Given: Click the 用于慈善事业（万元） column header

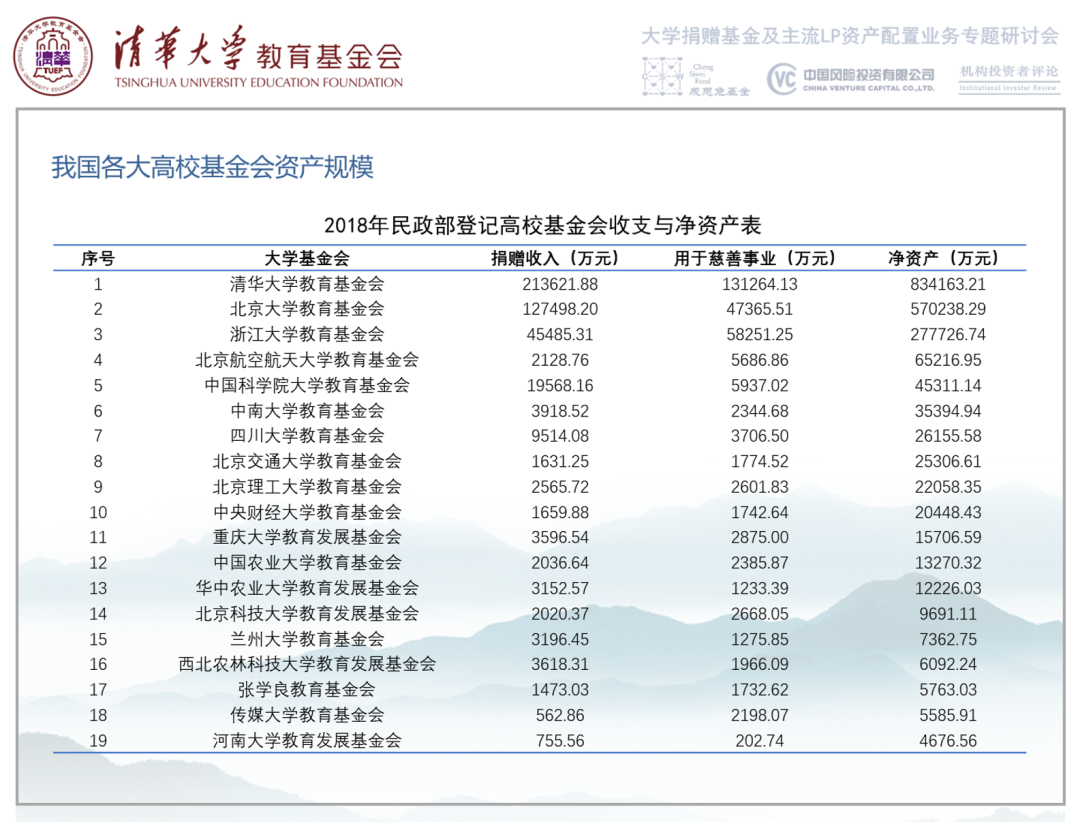Looking at the screenshot, I should pyautogui.click(x=754, y=258).
